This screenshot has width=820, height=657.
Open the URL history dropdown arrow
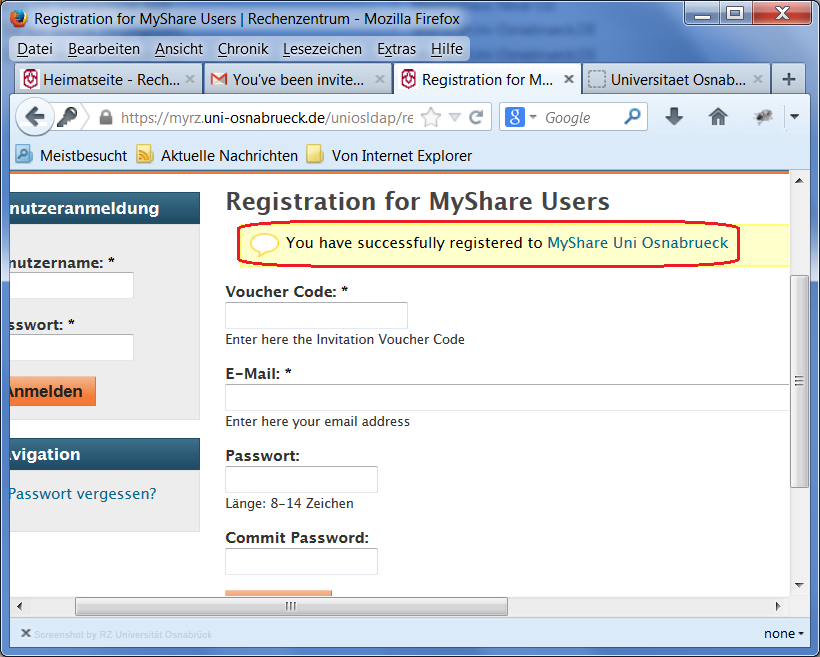tap(454, 117)
